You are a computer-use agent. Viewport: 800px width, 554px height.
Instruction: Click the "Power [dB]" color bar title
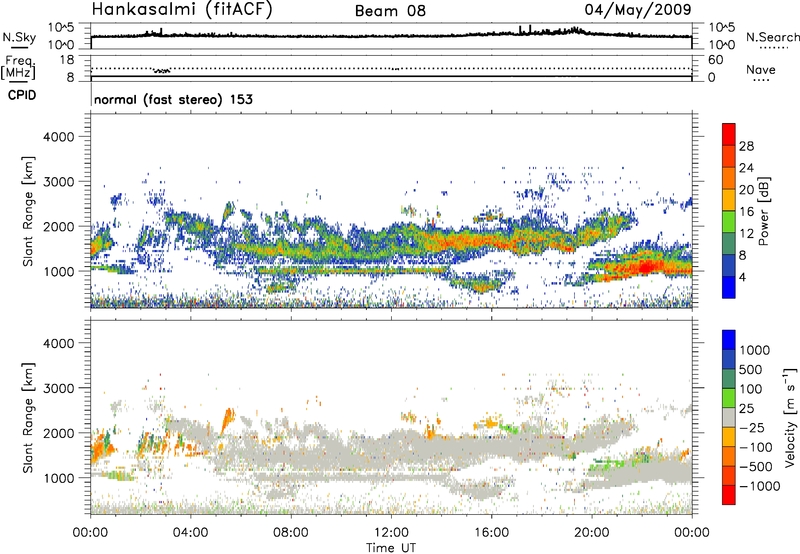pyautogui.click(x=764, y=211)
